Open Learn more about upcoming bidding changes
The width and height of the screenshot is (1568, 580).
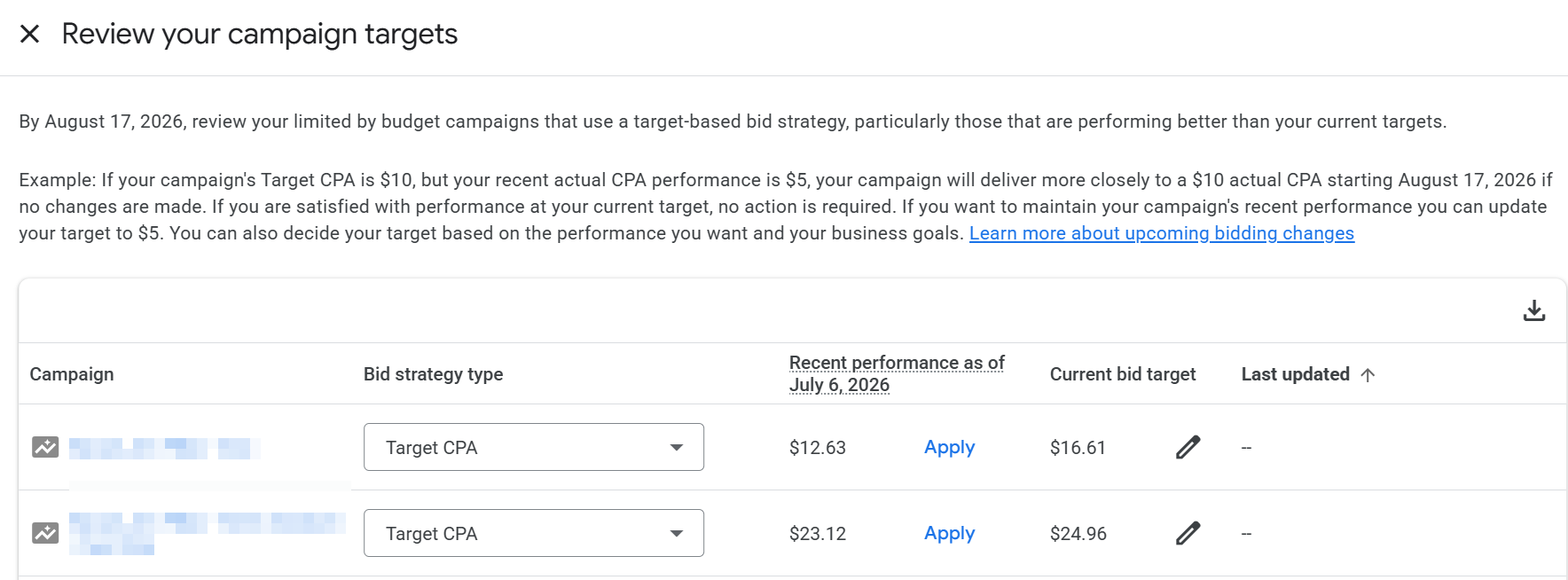pyautogui.click(x=1162, y=233)
